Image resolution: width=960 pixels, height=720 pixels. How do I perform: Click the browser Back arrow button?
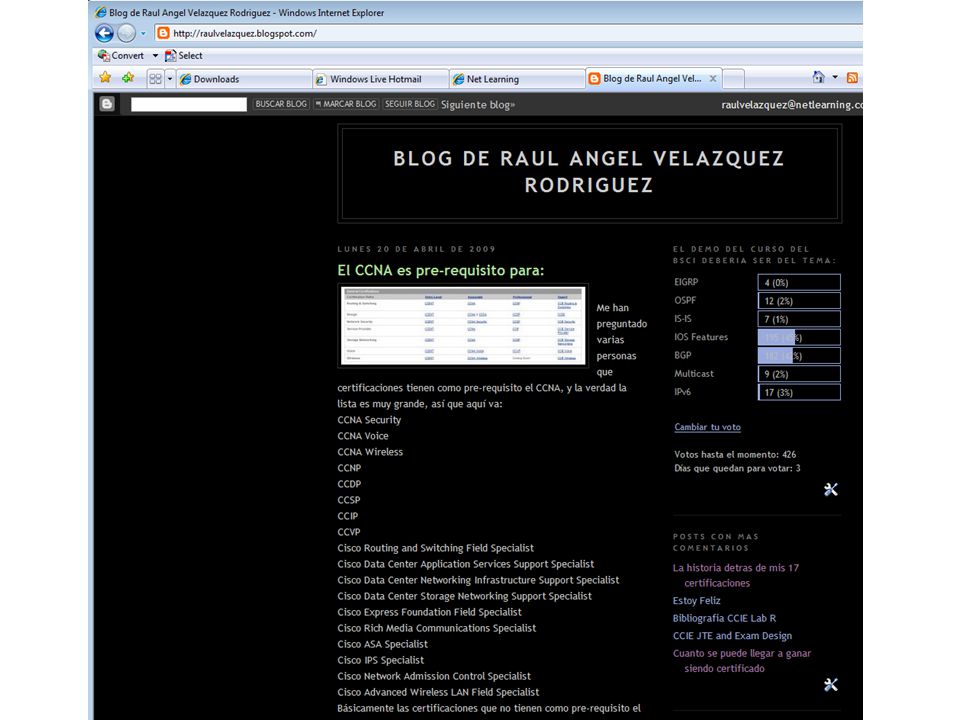104,33
